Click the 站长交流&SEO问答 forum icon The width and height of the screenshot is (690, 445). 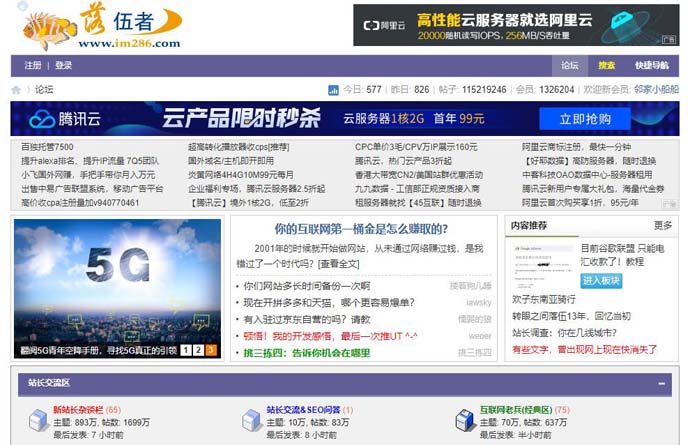252,420
